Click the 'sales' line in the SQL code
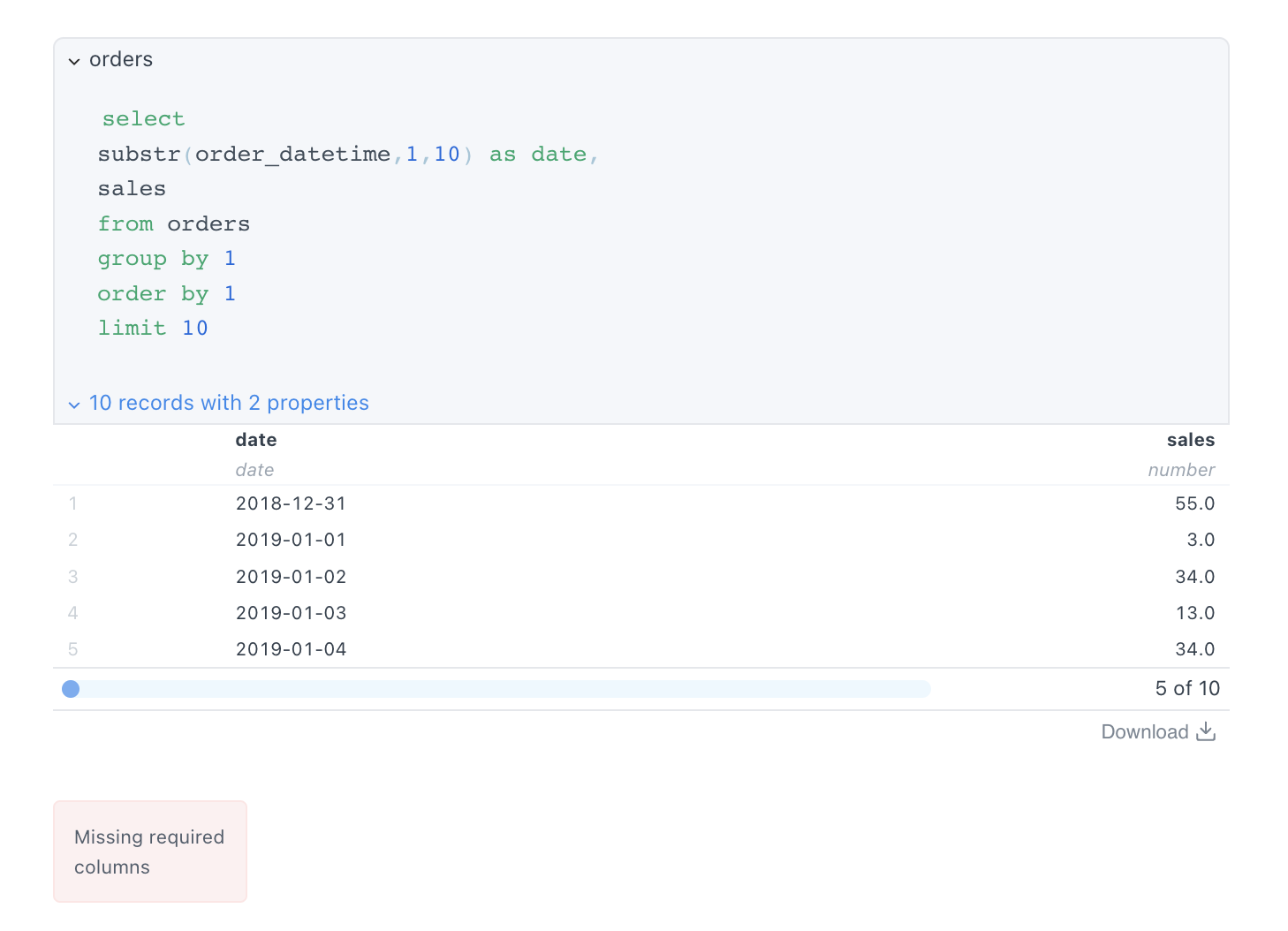The width and height of the screenshot is (1288, 931). pyautogui.click(x=132, y=189)
